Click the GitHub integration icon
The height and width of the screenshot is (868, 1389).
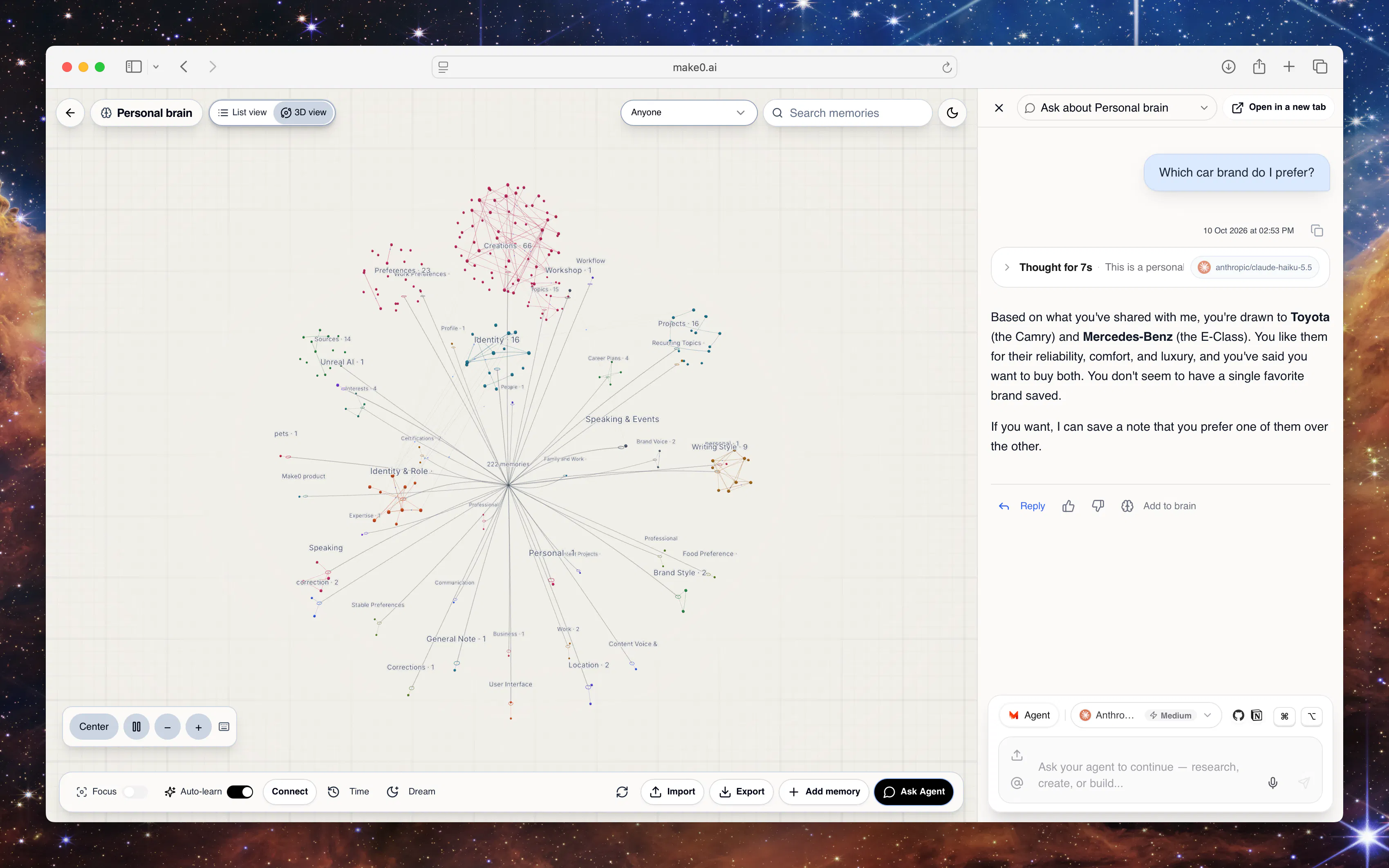point(1238,715)
